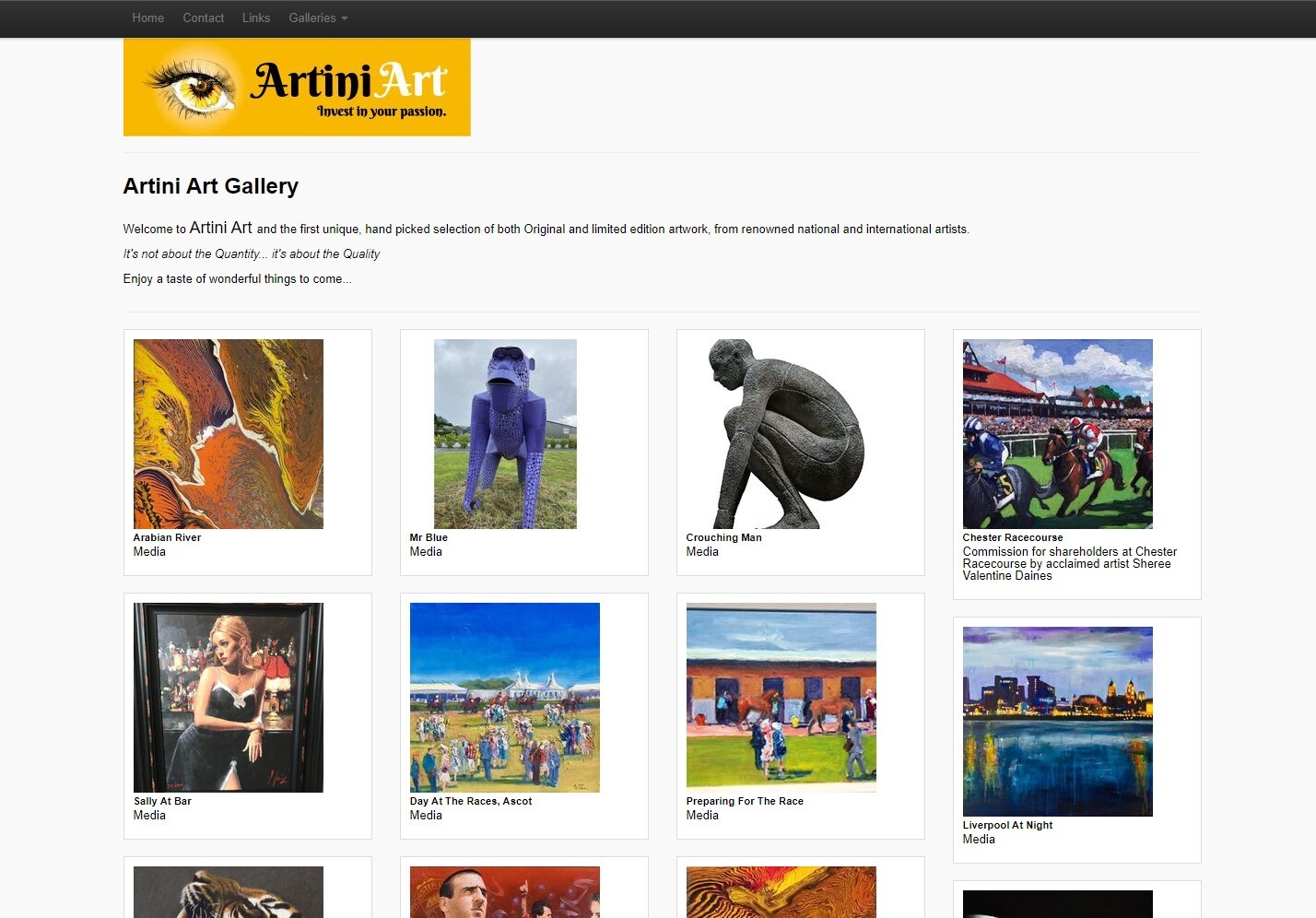1316x918 pixels.
Task: Open the Chester Racecourse painting thumbnail
Action: point(1058,434)
